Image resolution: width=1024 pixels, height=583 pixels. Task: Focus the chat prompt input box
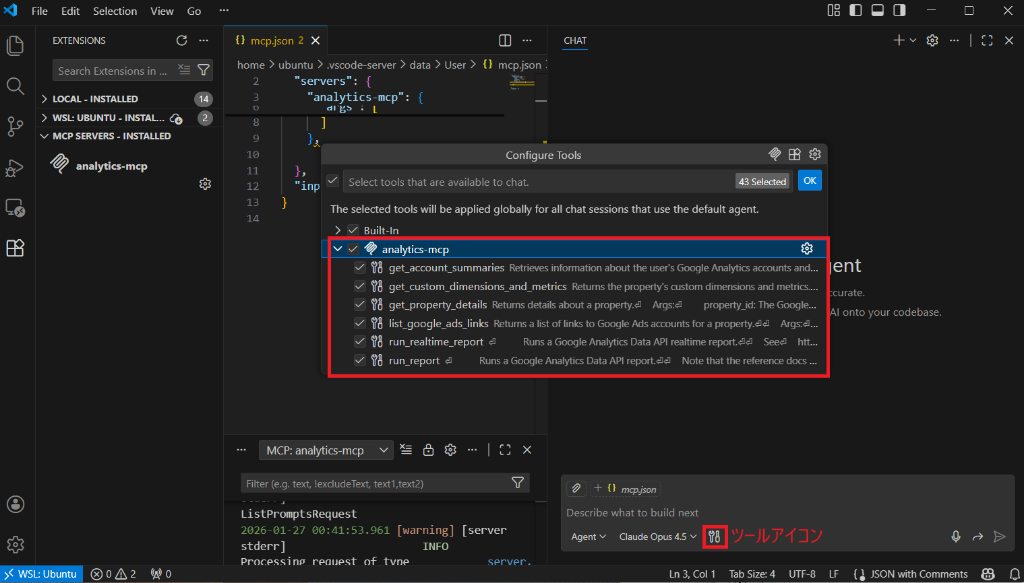(786, 513)
